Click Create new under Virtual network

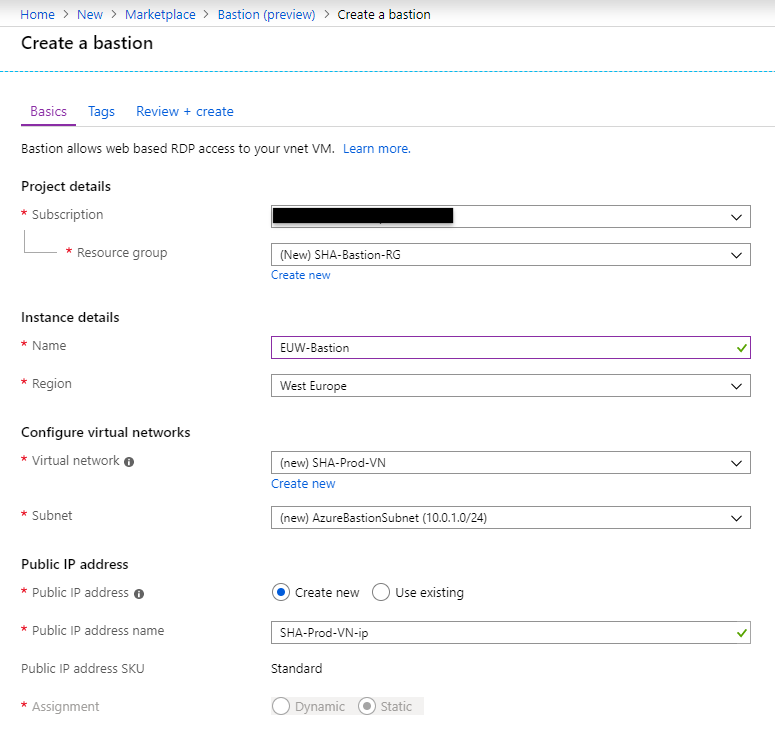coord(303,483)
